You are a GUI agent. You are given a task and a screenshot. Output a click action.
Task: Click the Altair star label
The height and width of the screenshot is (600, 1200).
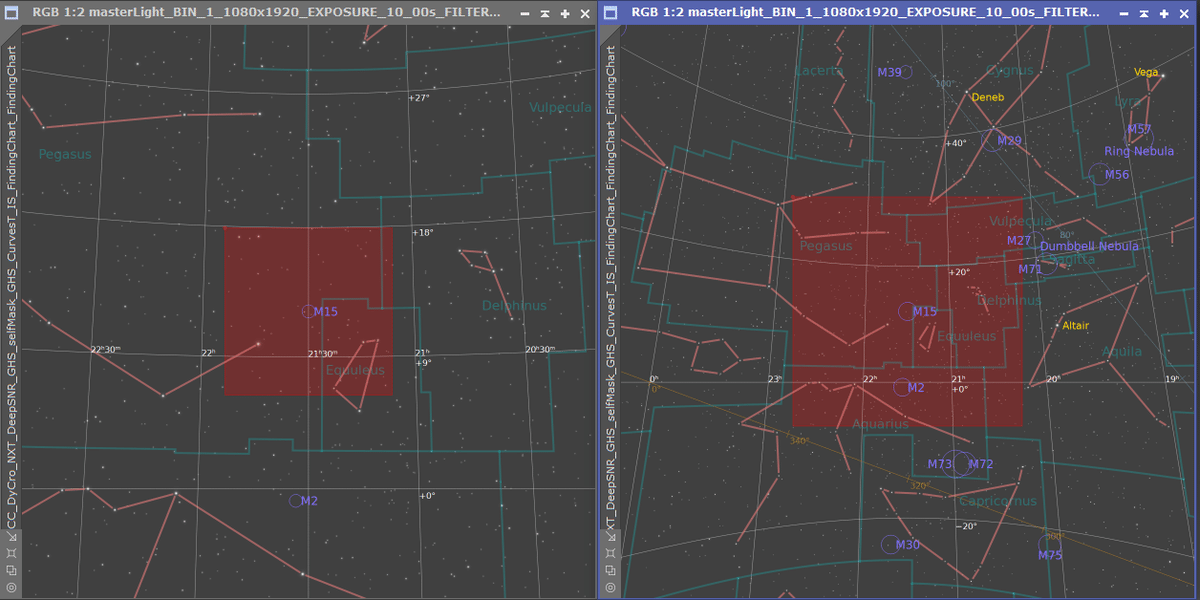[x=1076, y=326]
